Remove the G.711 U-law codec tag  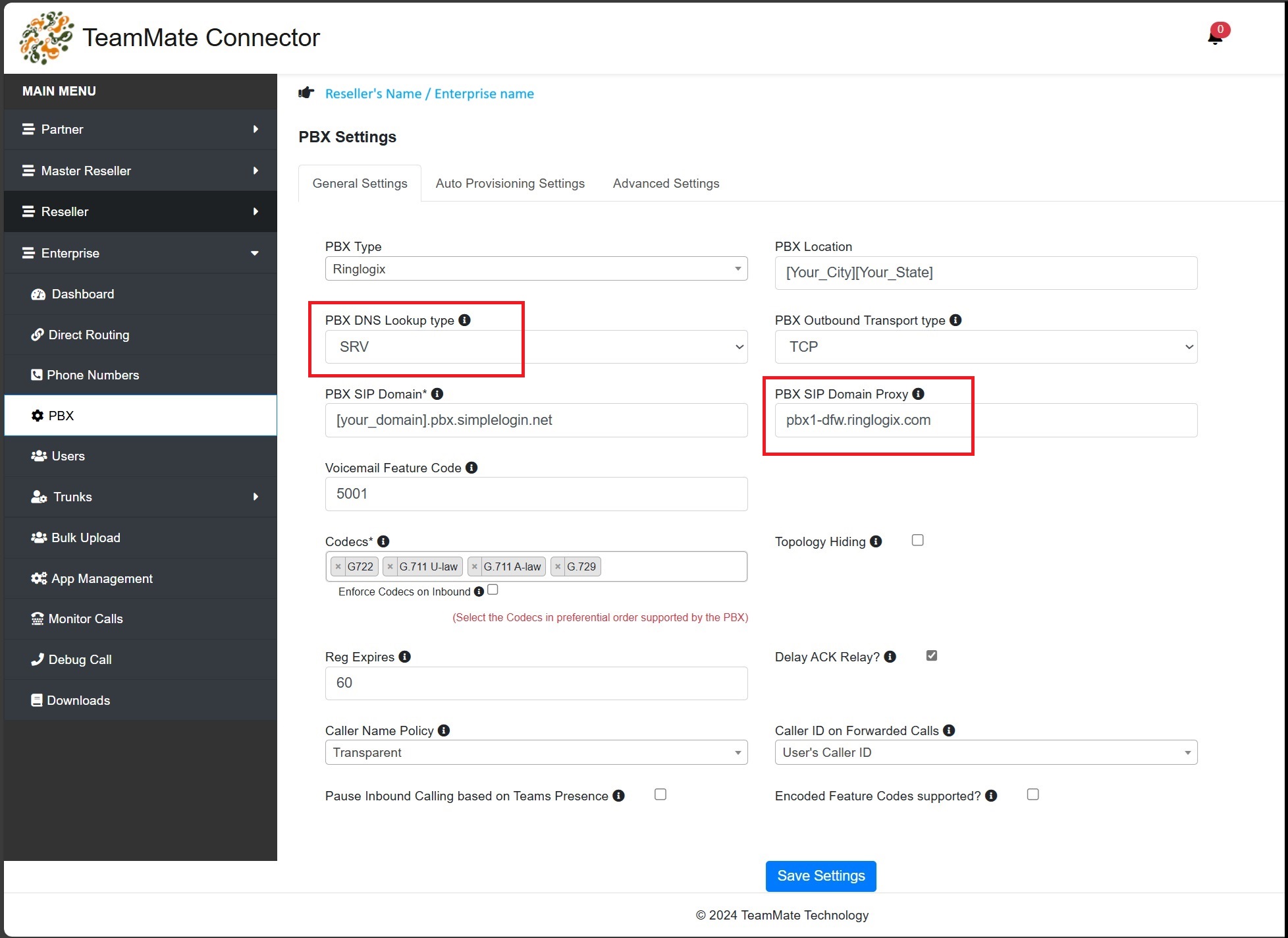(x=390, y=566)
